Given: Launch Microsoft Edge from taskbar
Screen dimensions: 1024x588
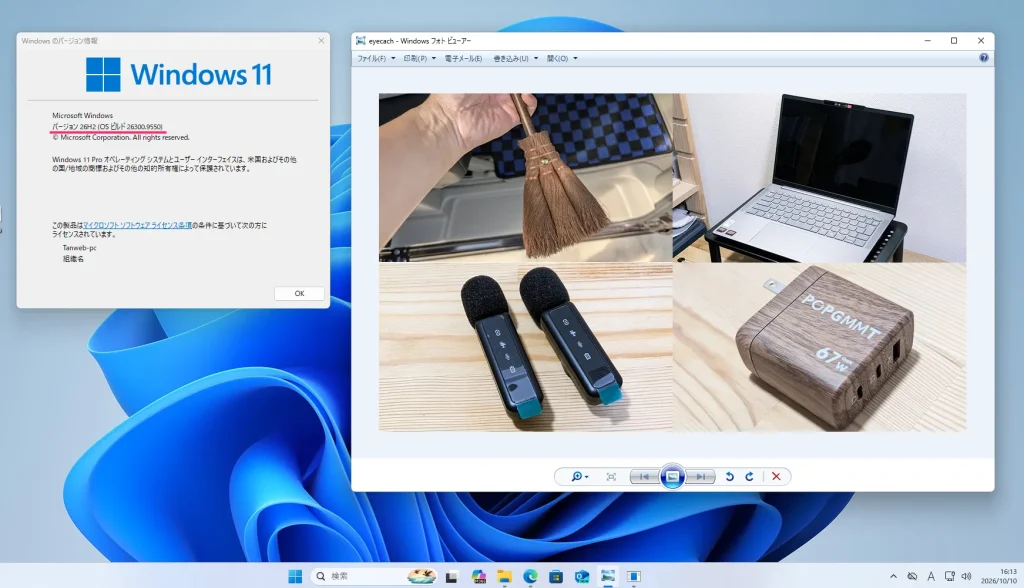Looking at the screenshot, I should point(530,576).
